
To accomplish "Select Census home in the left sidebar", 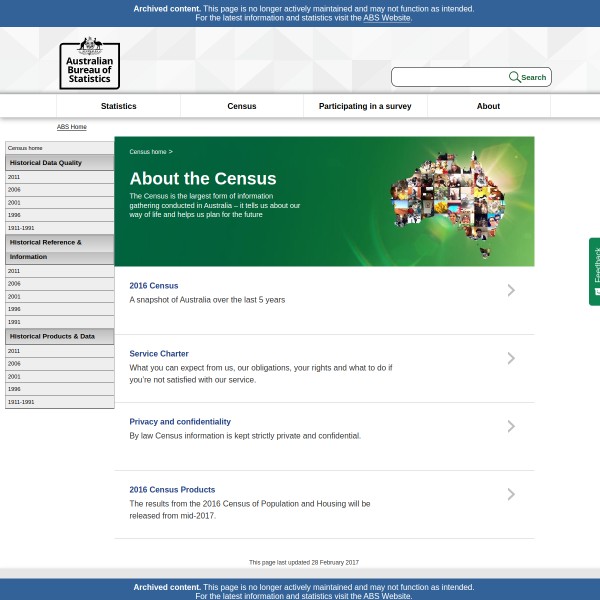I will (25, 148).
